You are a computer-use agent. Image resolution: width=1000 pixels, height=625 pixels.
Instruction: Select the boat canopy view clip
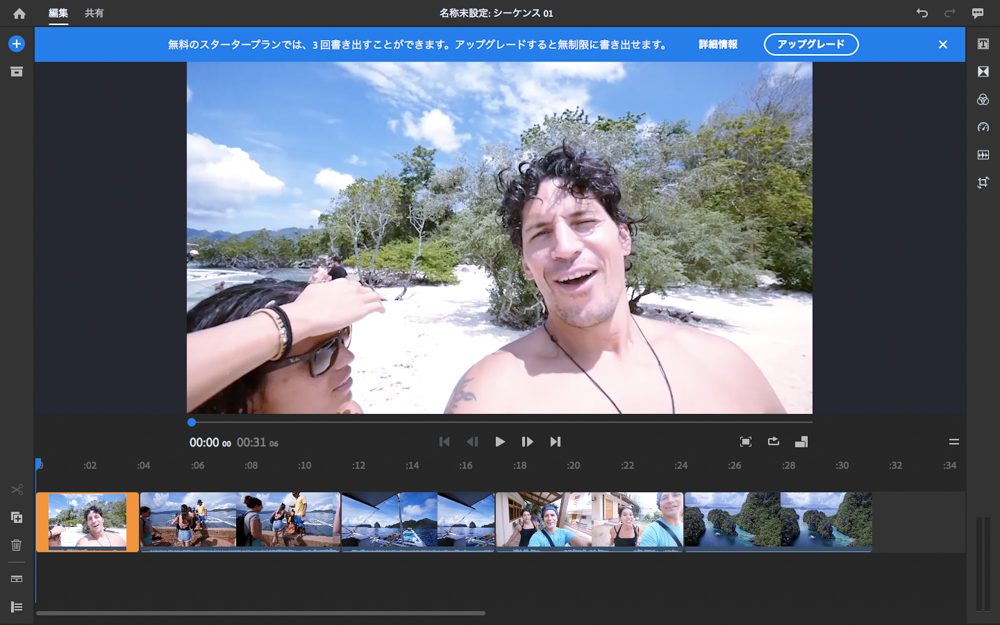click(418, 522)
